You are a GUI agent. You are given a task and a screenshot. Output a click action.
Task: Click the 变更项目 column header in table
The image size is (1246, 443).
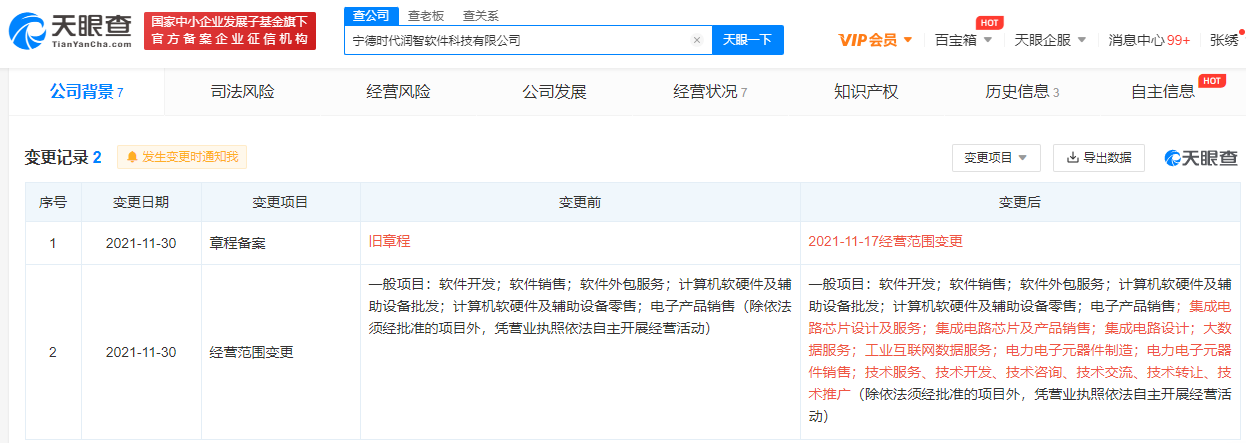(281, 202)
